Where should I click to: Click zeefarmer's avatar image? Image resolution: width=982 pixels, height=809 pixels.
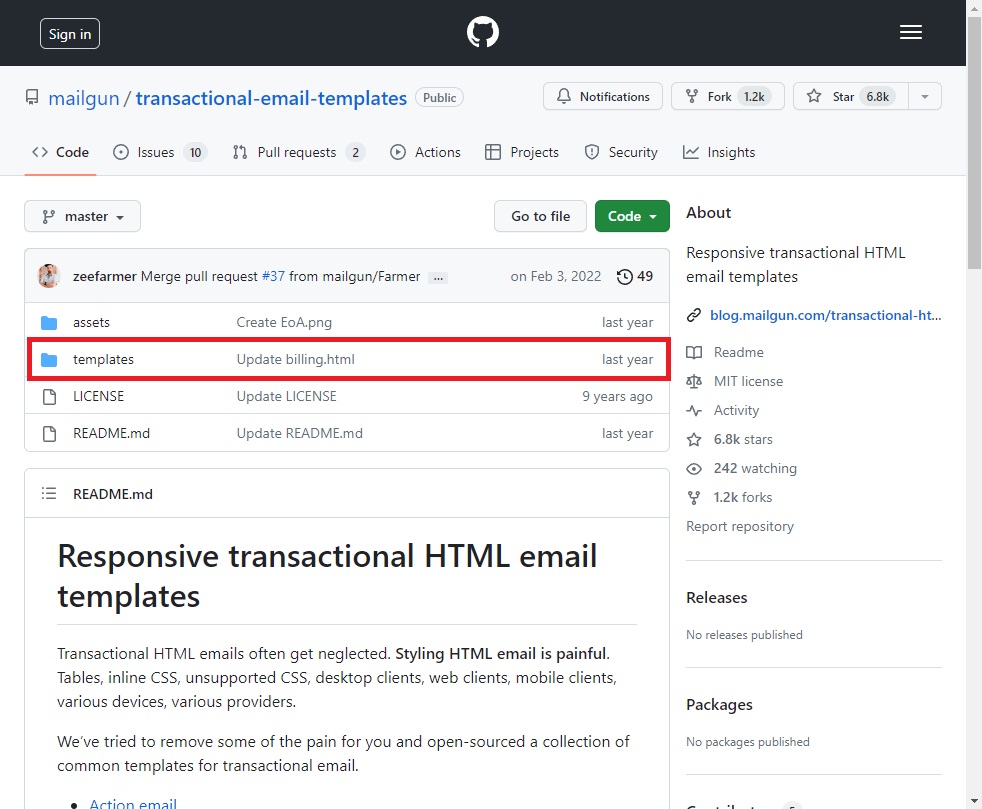[49, 276]
